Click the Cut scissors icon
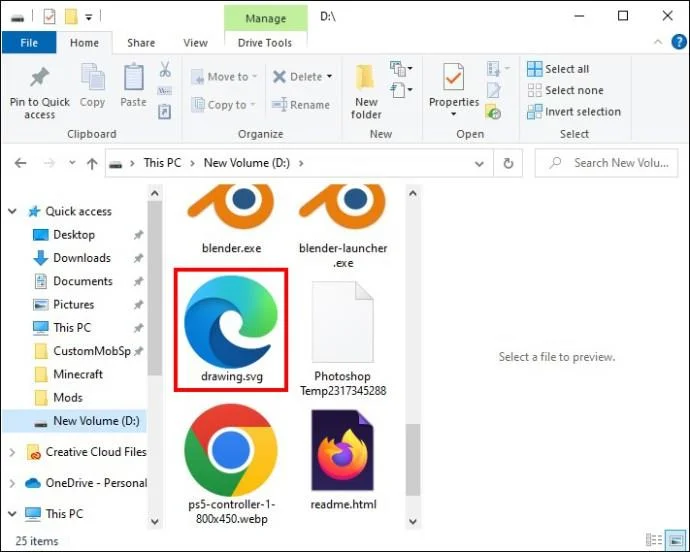Image resolution: width=690 pixels, height=552 pixels. tap(165, 69)
